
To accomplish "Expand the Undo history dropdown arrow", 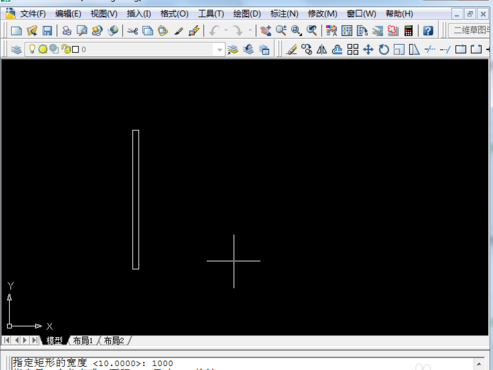I will tap(226, 31).
